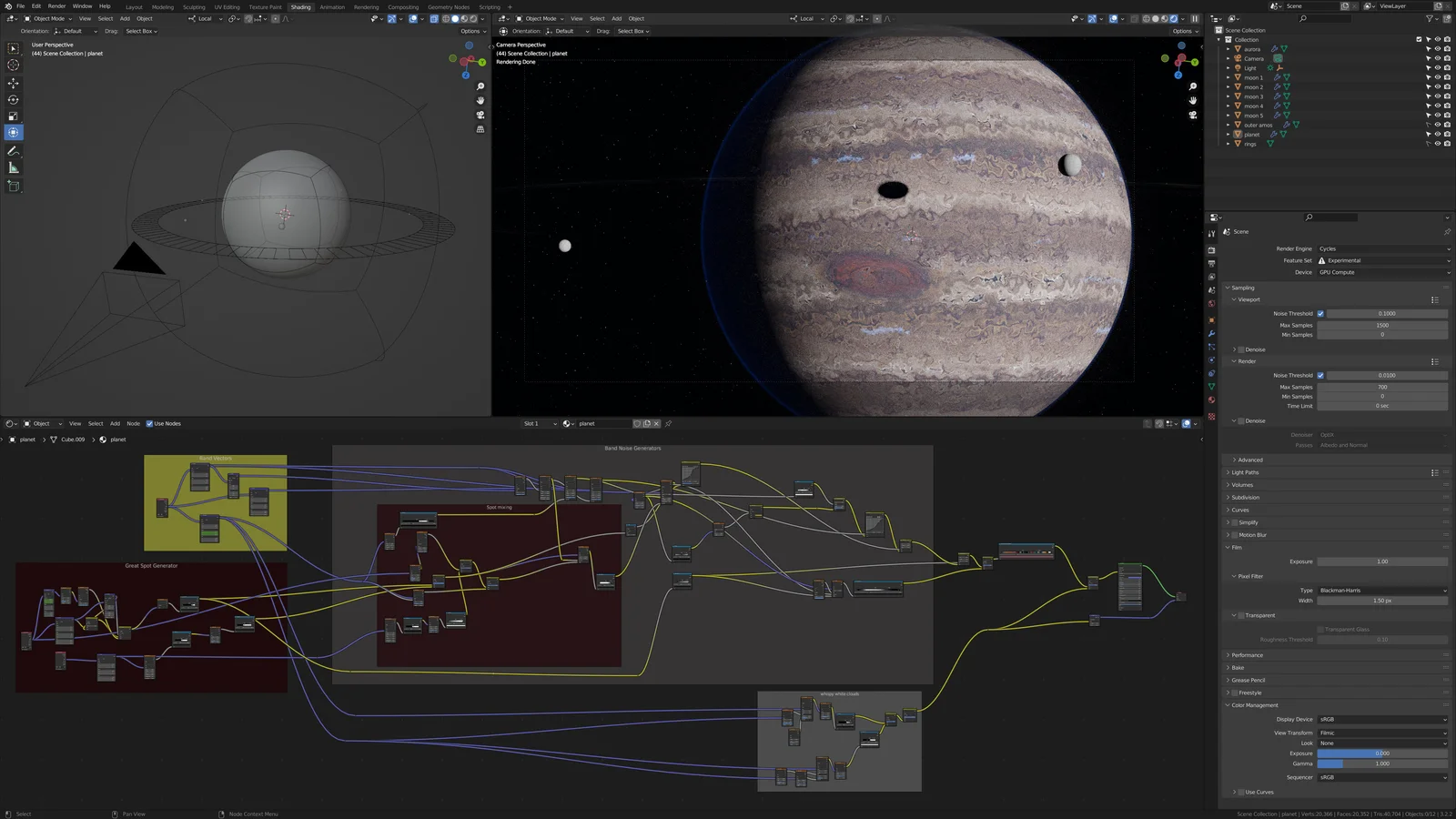Open the World properties tab icon
This screenshot has height=819, width=1456.
[1211, 304]
